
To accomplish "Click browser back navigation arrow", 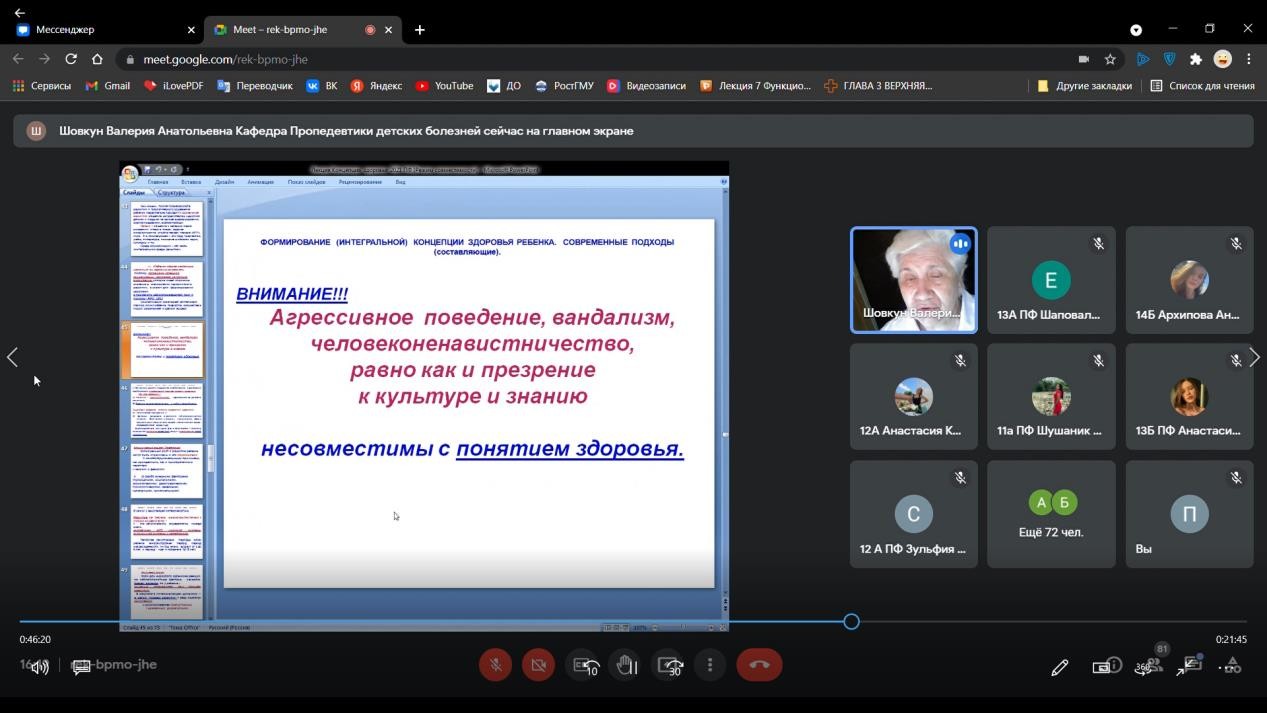I will click(x=18, y=59).
